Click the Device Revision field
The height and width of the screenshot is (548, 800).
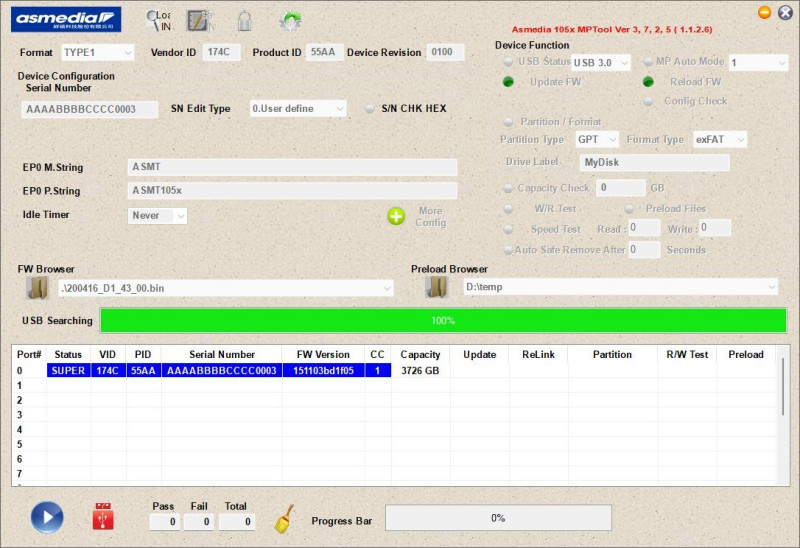(445, 52)
